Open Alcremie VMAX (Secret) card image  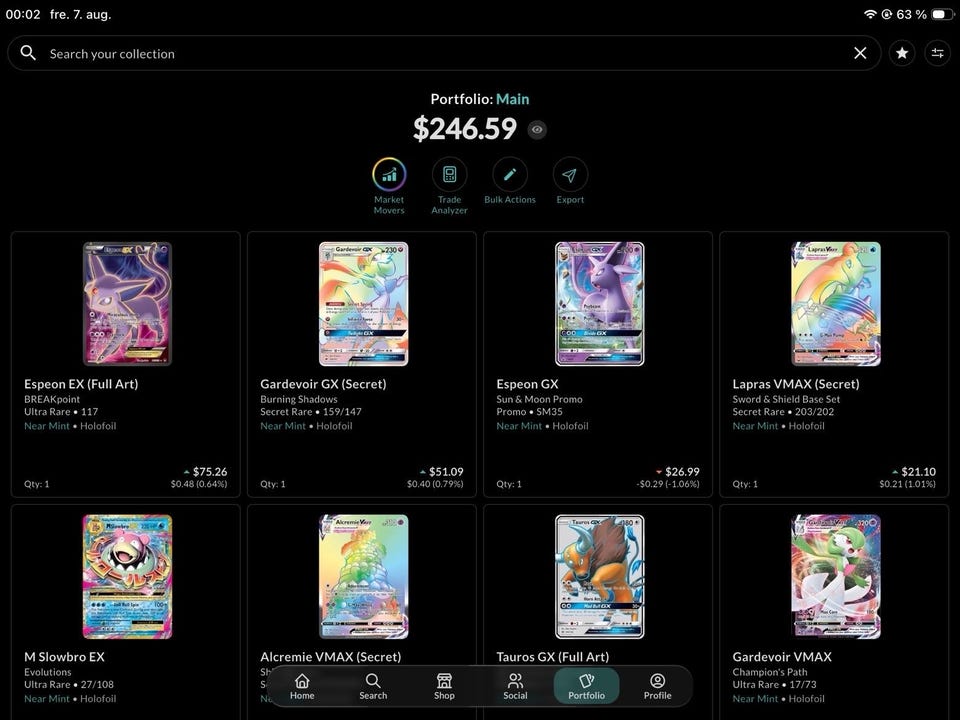[364, 577]
